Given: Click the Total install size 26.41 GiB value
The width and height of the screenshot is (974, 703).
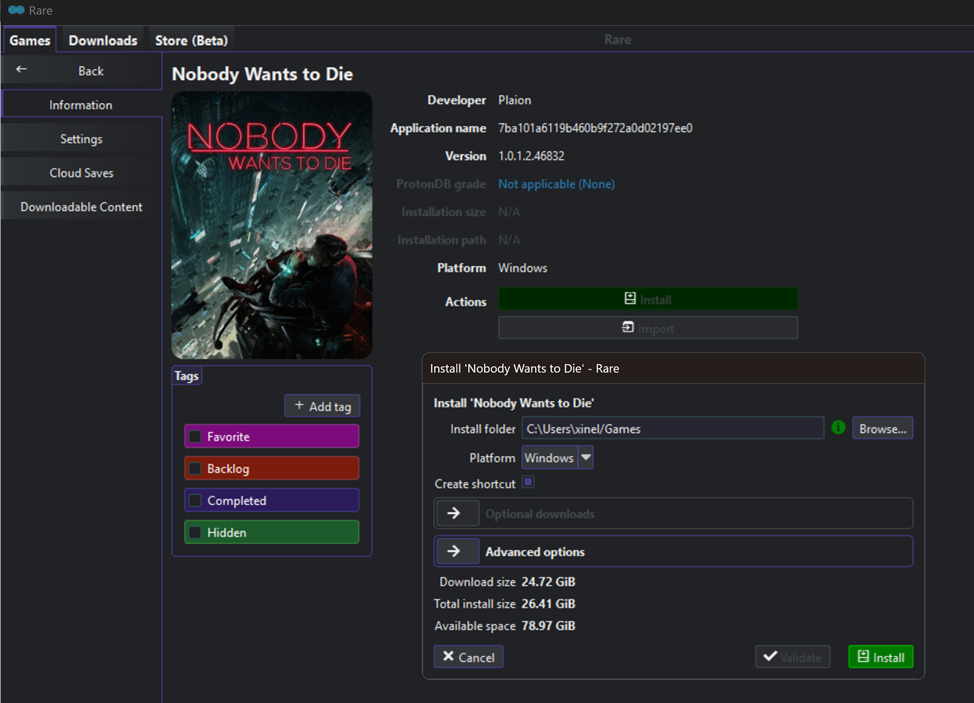Looking at the screenshot, I should tap(548, 604).
